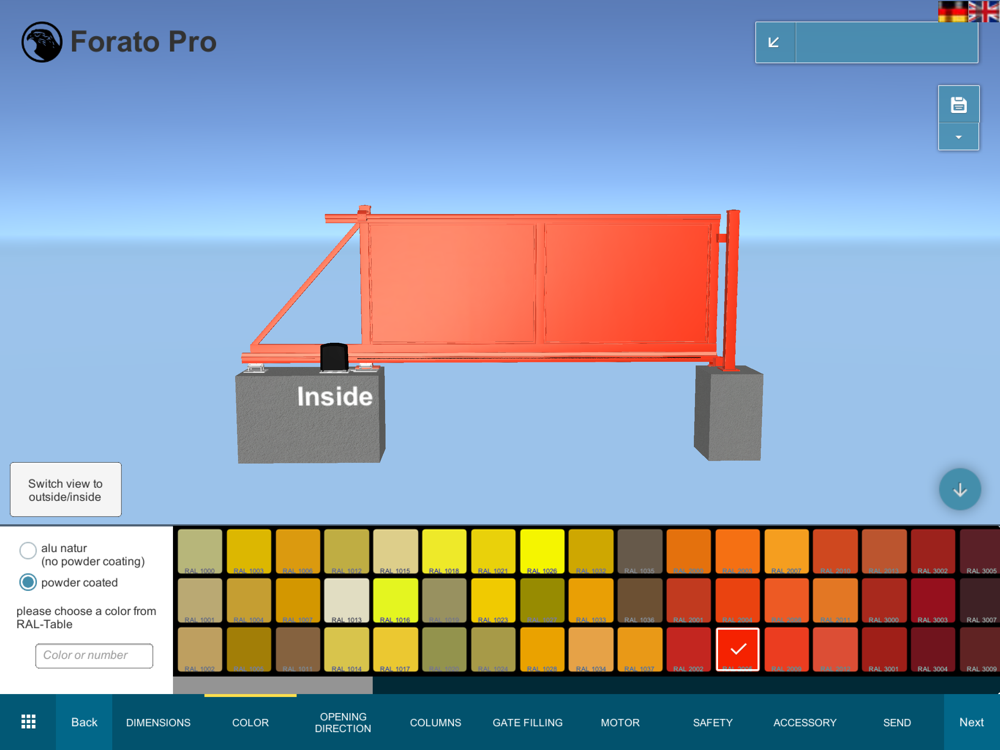Viewport: 1000px width, 750px height.
Task: Click the Color or number input field
Action: tap(94, 656)
